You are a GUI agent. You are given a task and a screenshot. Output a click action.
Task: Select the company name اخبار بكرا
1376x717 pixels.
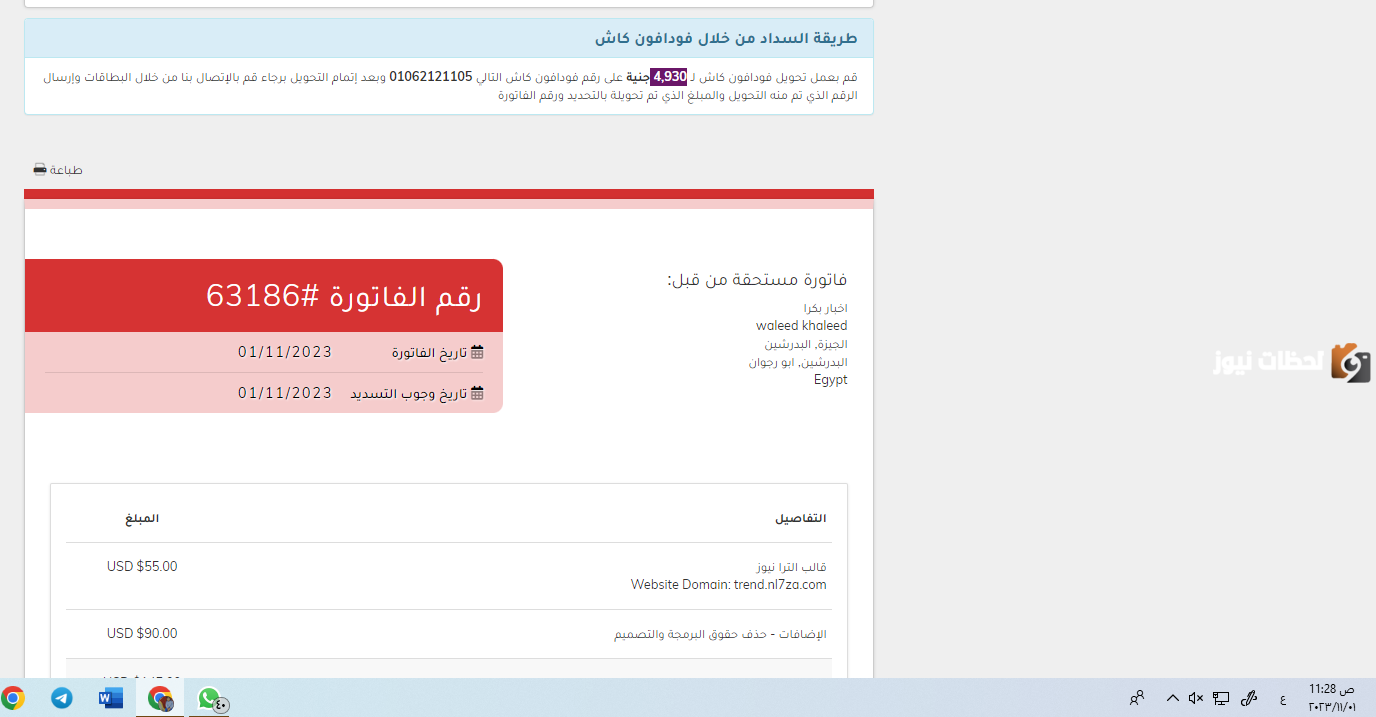[826, 308]
